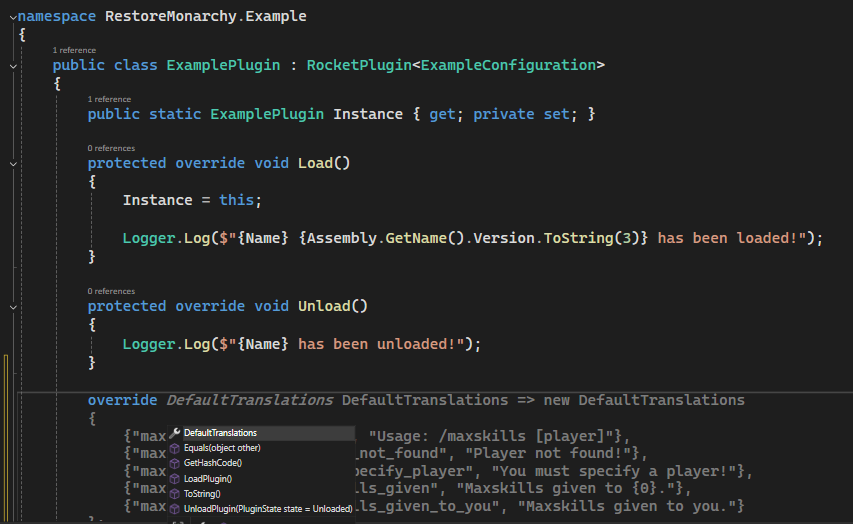Click the Logger identifier inside Unload()
853x524 pixels.
coord(149,344)
